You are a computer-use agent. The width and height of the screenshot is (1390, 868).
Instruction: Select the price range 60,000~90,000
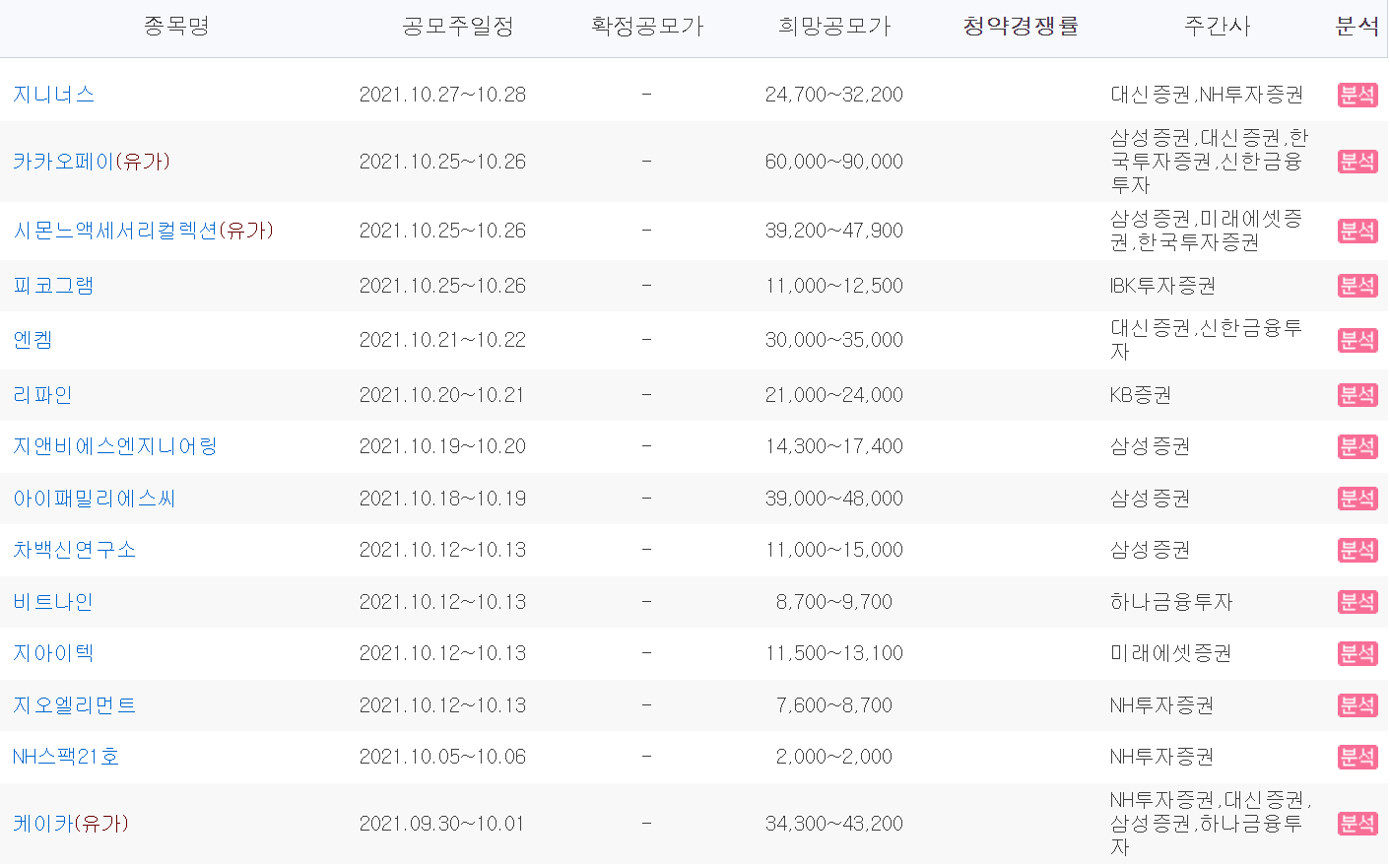click(x=834, y=162)
